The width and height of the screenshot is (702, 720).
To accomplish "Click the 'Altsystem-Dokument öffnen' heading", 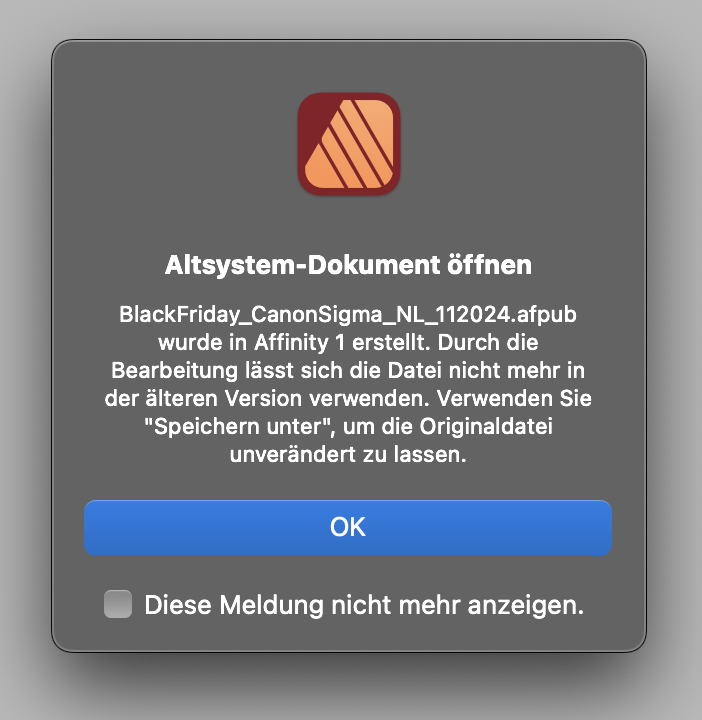I will (348, 265).
